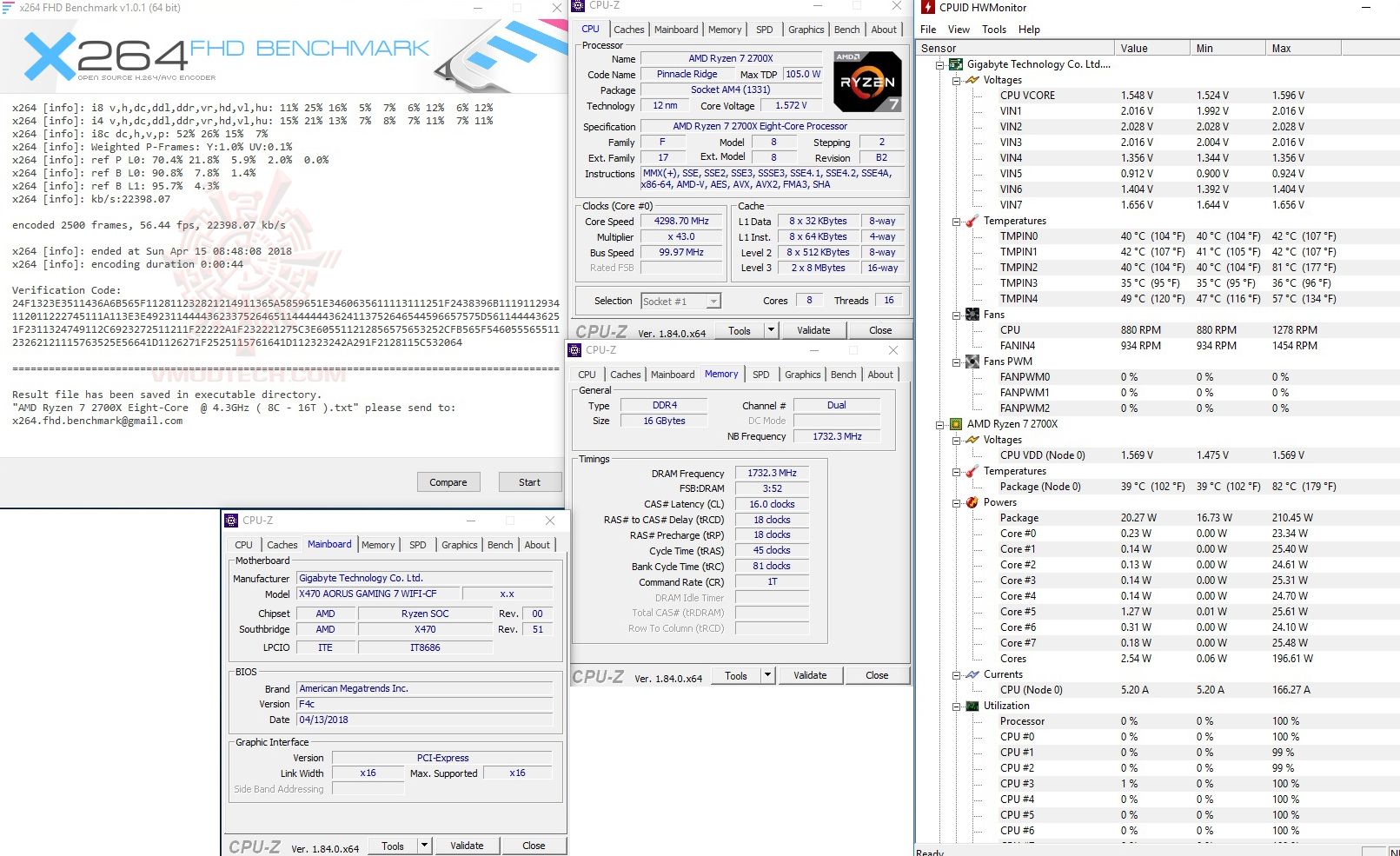Click the Close button in CPU-Z Mainboard window
1400x856 pixels.
[x=534, y=846]
